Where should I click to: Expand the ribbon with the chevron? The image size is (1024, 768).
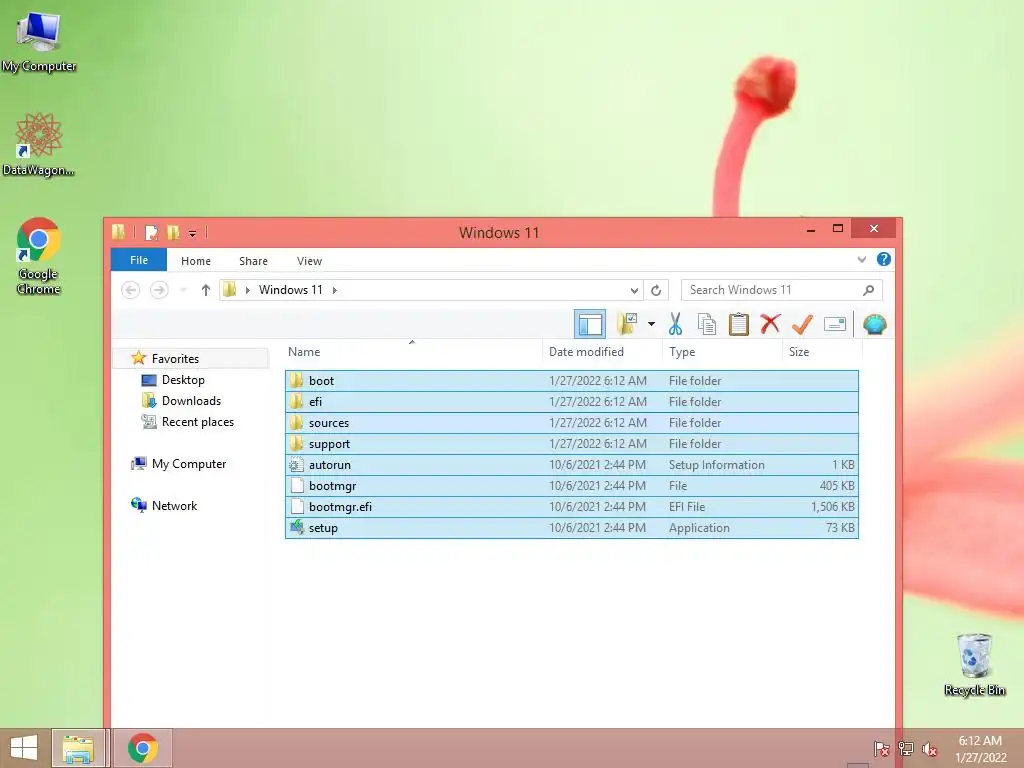(x=861, y=259)
